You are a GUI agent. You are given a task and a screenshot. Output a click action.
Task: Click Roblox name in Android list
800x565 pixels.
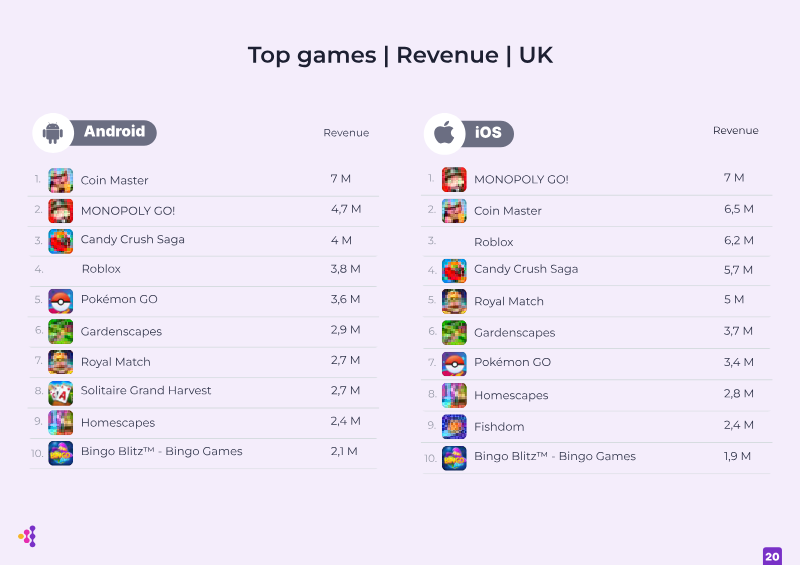(x=101, y=269)
